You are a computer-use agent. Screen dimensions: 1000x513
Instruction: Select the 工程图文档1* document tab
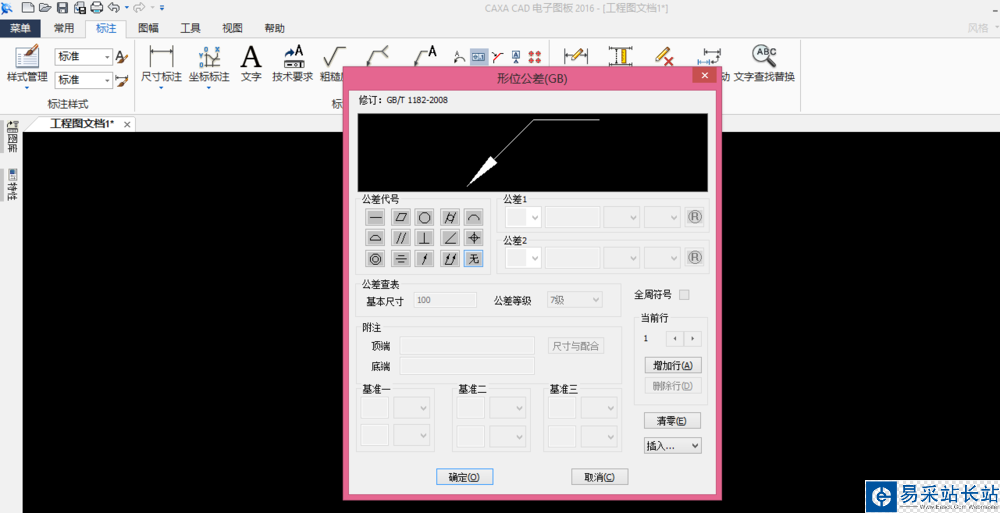click(x=82, y=124)
